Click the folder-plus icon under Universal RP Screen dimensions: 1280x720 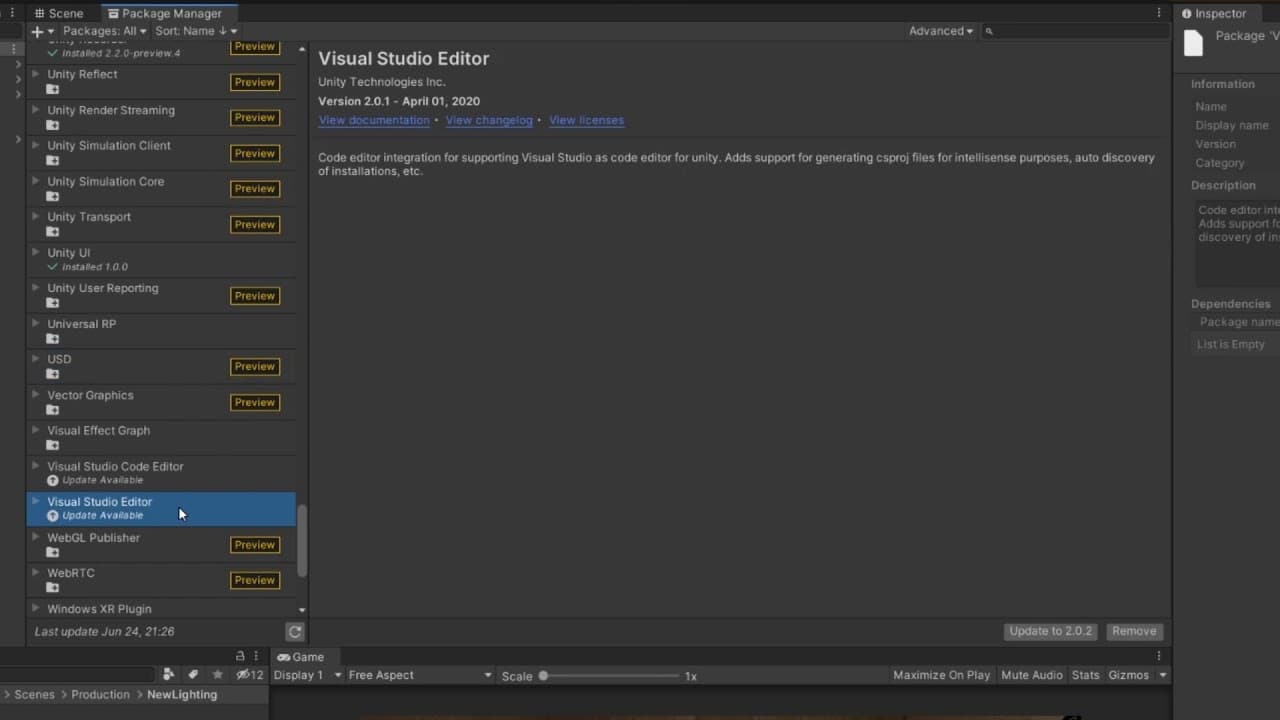pyautogui.click(x=53, y=339)
